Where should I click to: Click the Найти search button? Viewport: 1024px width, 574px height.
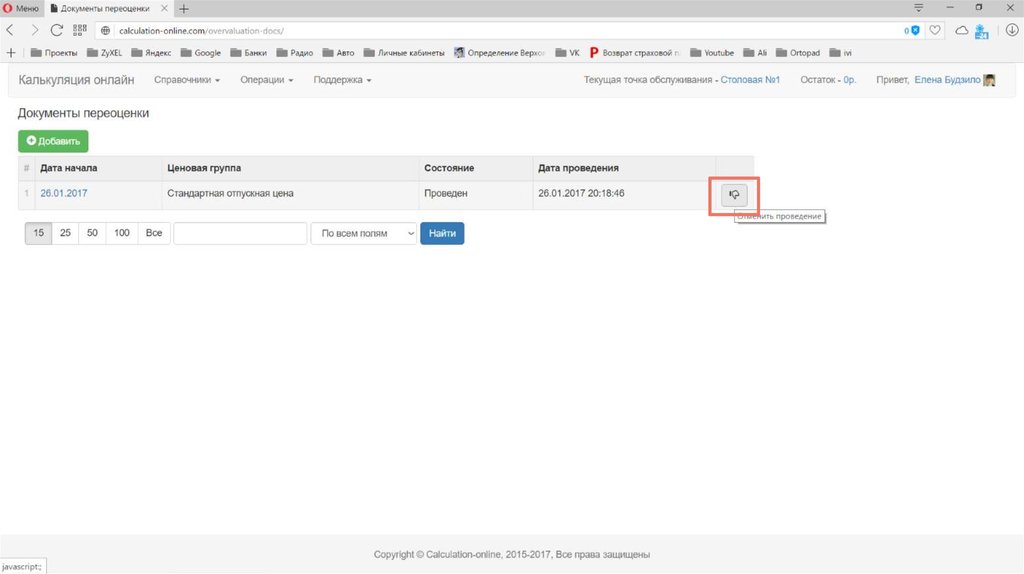(x=442, y=233)
